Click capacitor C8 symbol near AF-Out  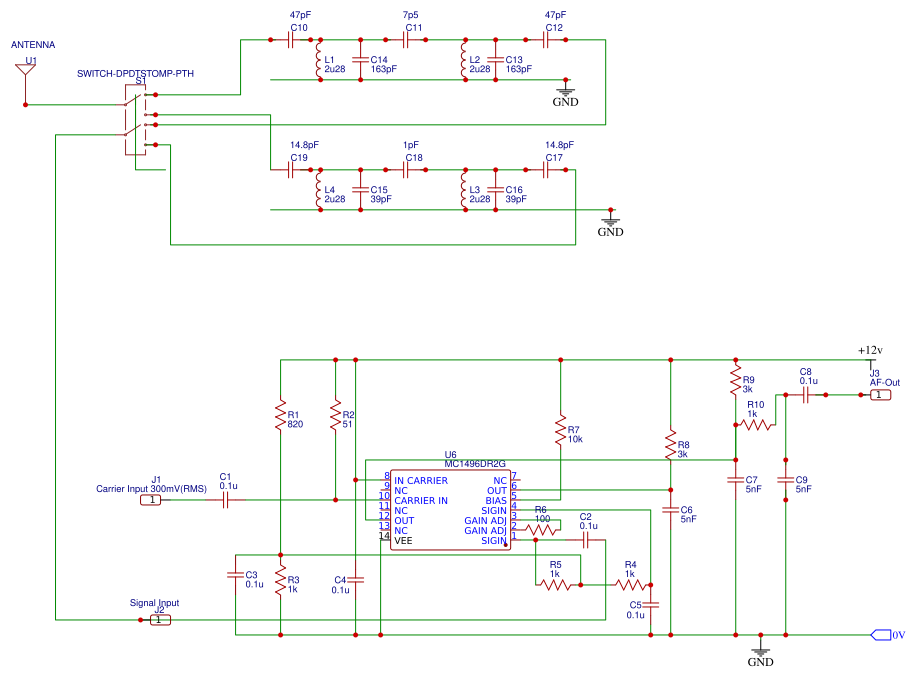806,395
